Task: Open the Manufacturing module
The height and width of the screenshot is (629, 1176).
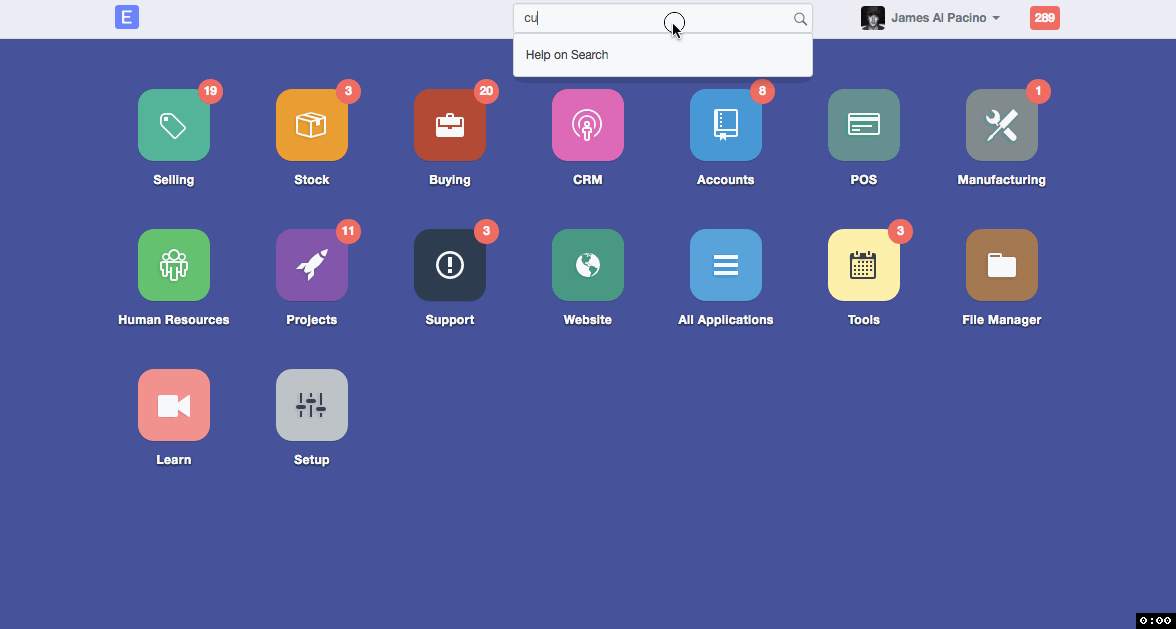Action: tap(1002, 126)
